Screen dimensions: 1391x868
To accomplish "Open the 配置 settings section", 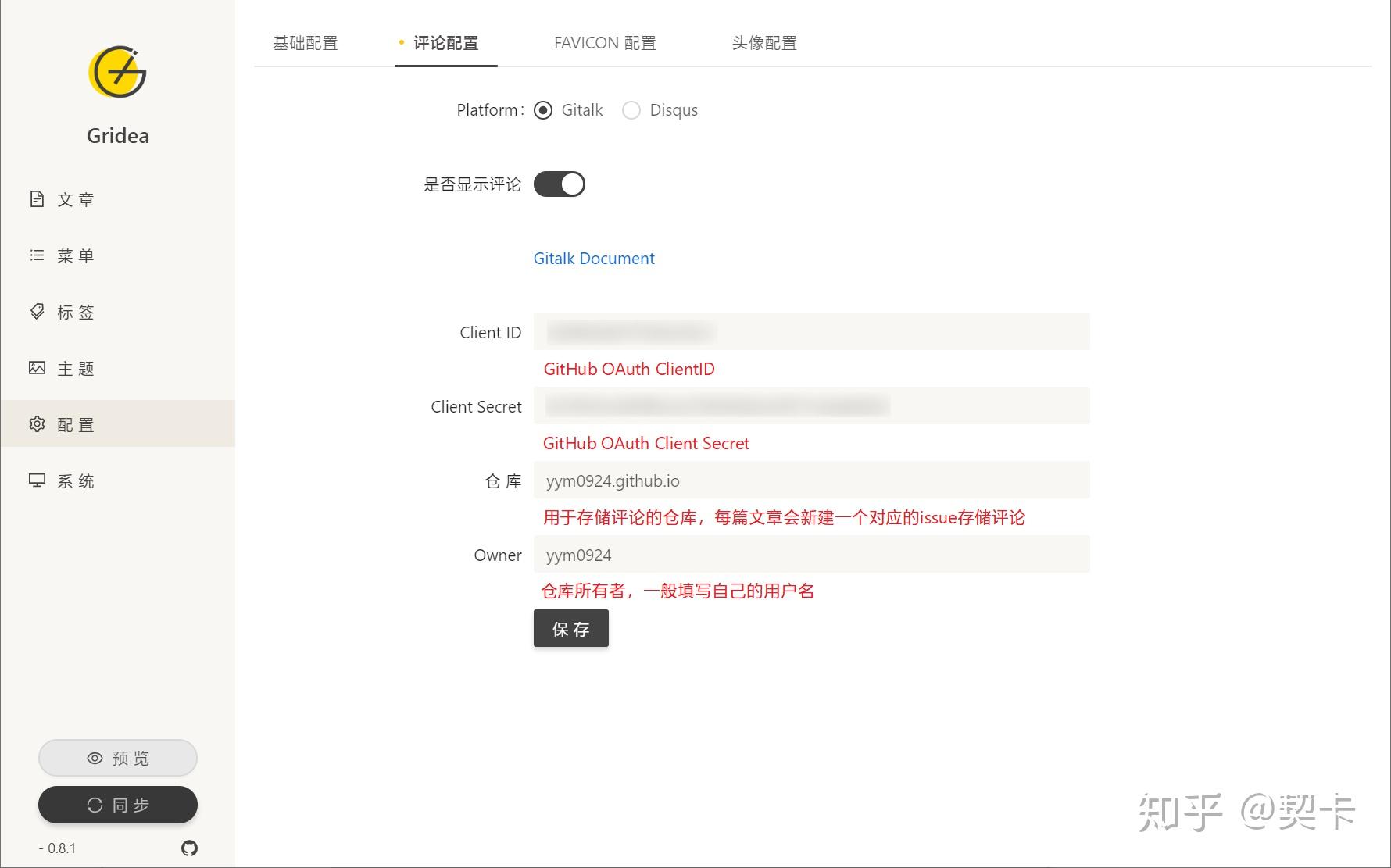I will (117, 424).
